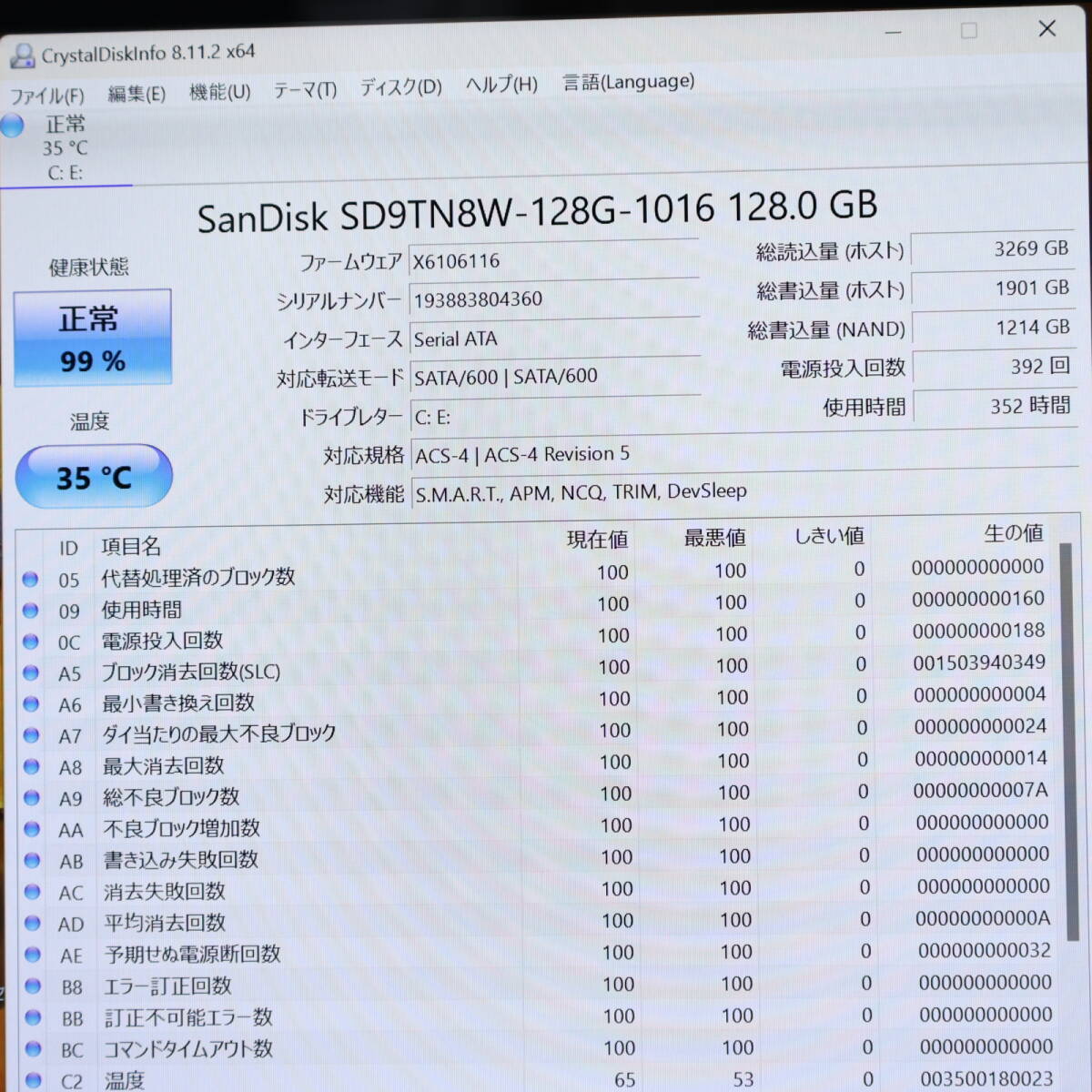Click the status dot for attribute AE

point(33,955)
